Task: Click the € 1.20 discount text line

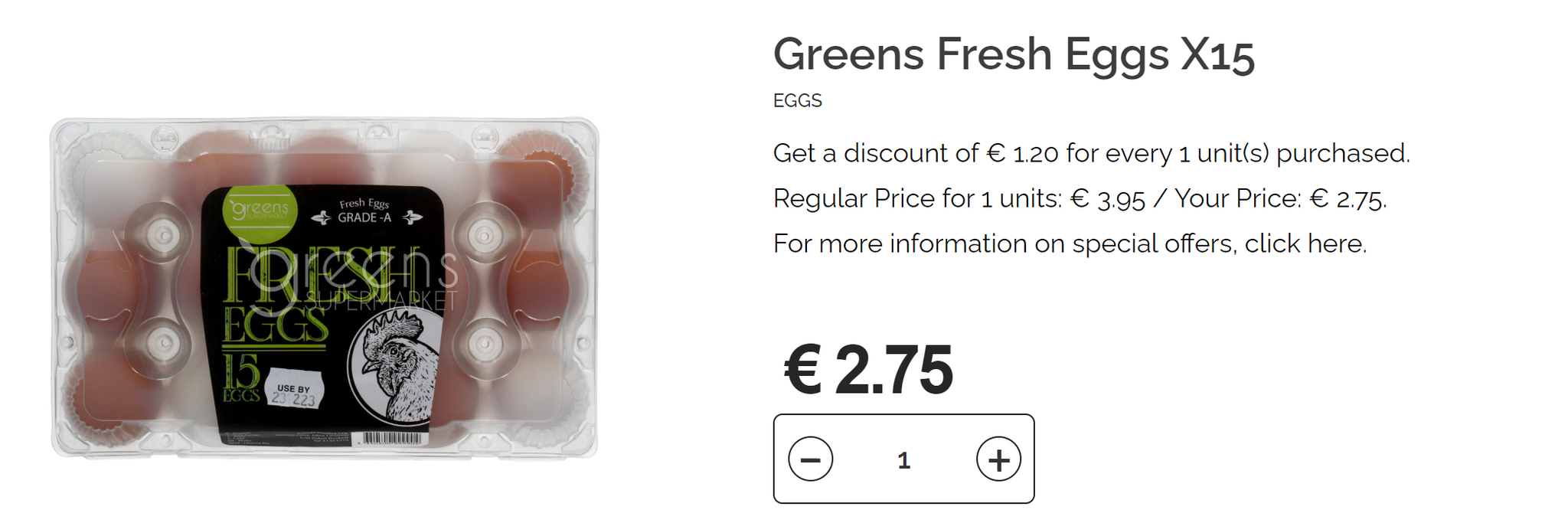Action: coord(1090,153)
